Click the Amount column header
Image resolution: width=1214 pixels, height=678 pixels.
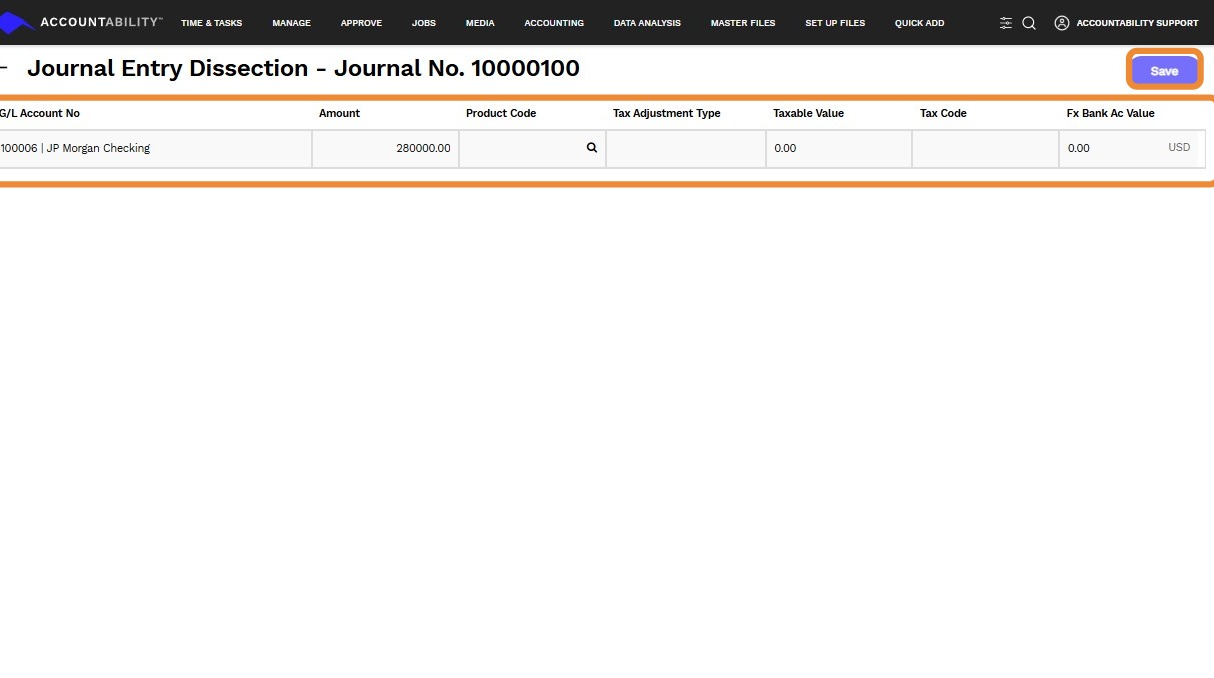(x=339, y=113)
